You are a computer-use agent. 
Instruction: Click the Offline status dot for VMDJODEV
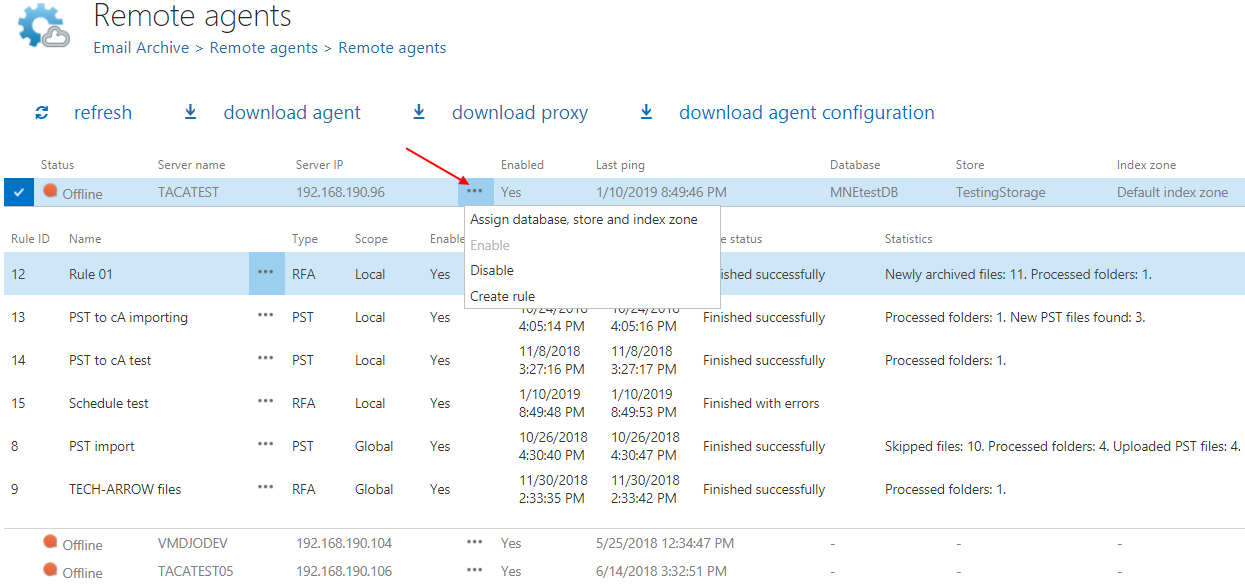50,542
